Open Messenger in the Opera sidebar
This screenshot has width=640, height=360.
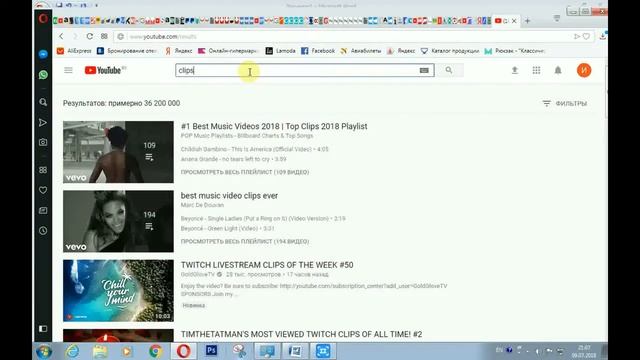(x=43, y=54)
